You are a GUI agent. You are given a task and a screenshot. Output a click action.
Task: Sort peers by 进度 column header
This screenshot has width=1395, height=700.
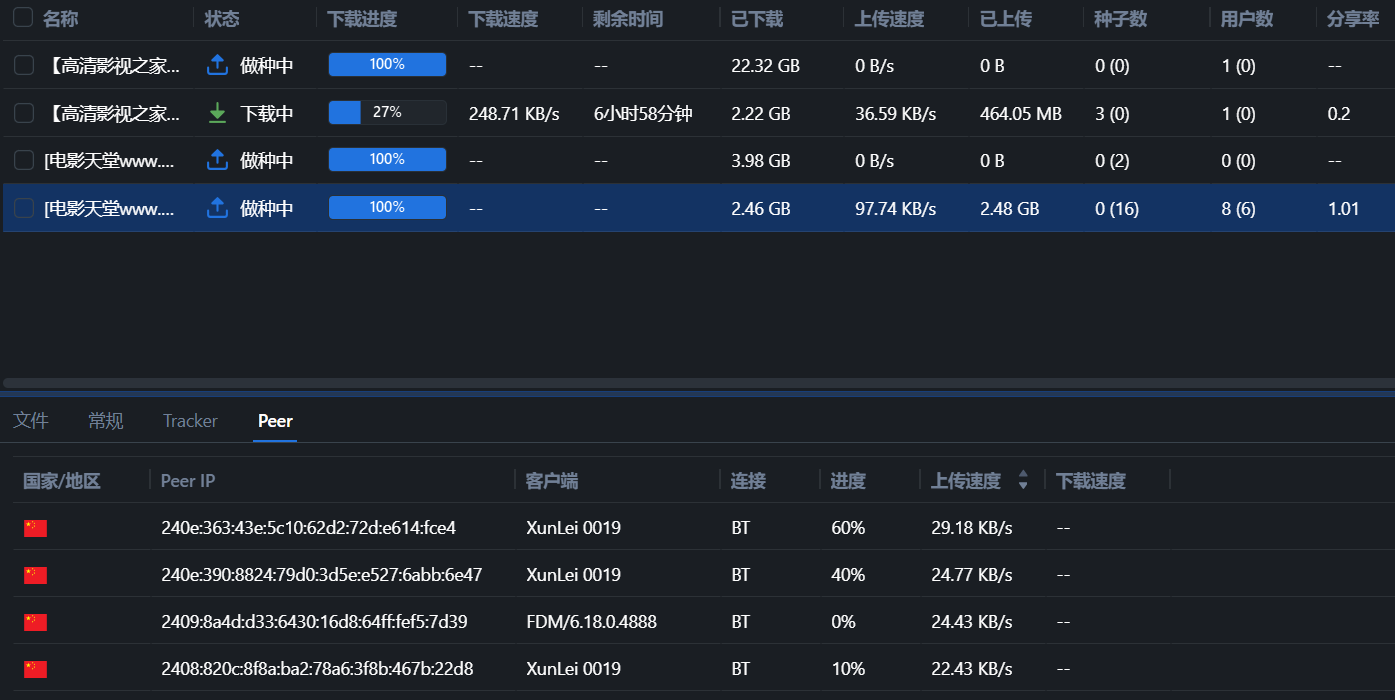[848, 481]
